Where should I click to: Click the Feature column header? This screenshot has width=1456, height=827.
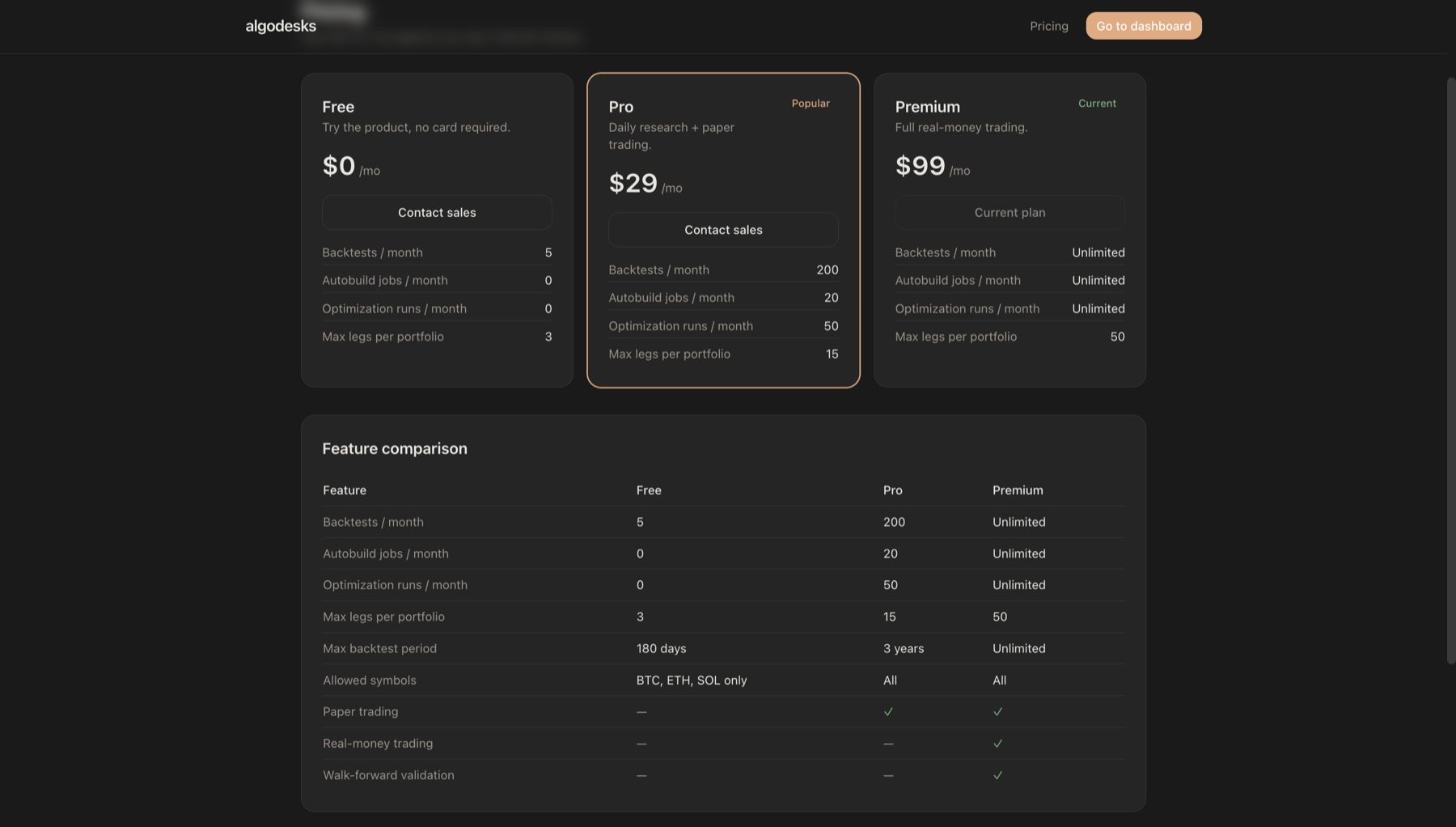coord(345,490)
